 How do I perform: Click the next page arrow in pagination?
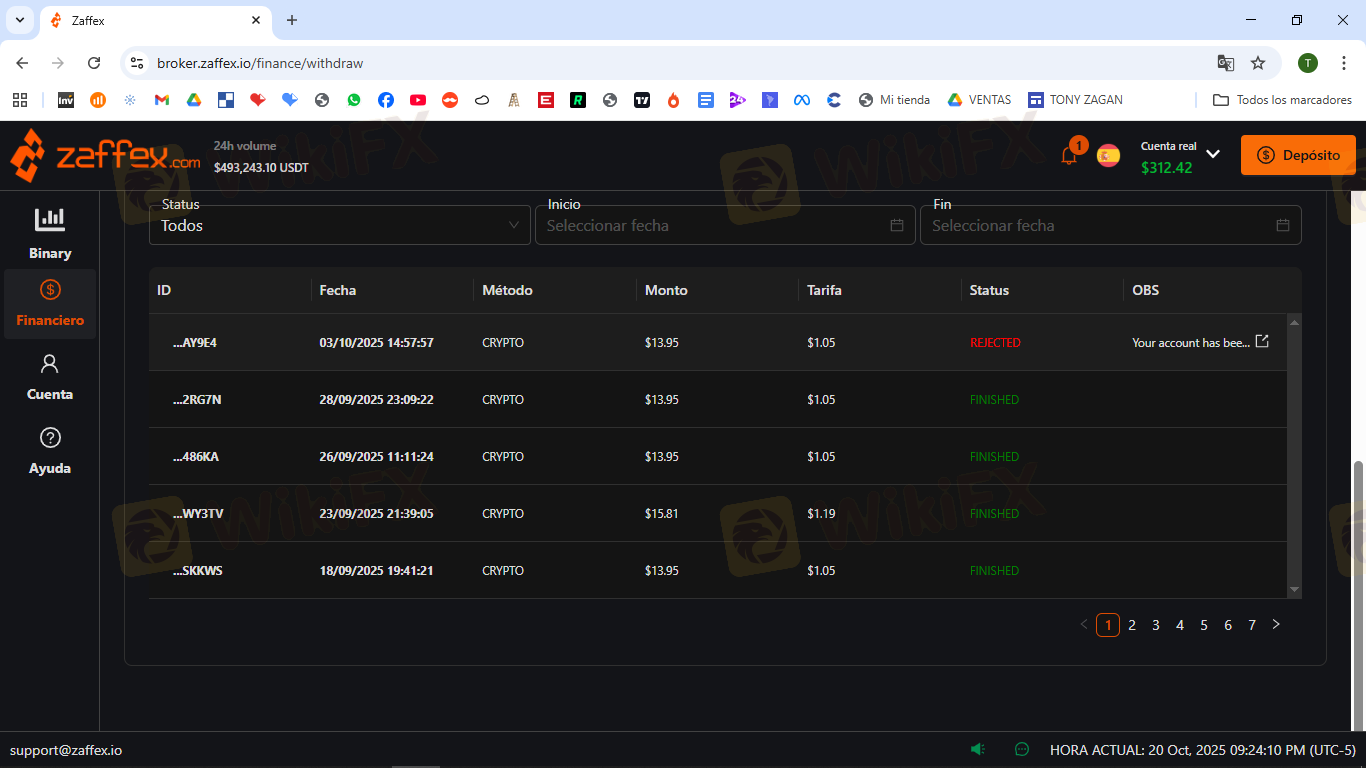click(1276, 625)
